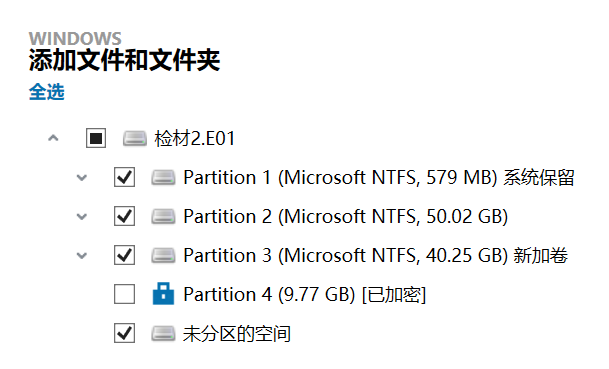Screen dimensions: 609x369
Task: Click the 全选 select-all link
Action: point(47,92)
